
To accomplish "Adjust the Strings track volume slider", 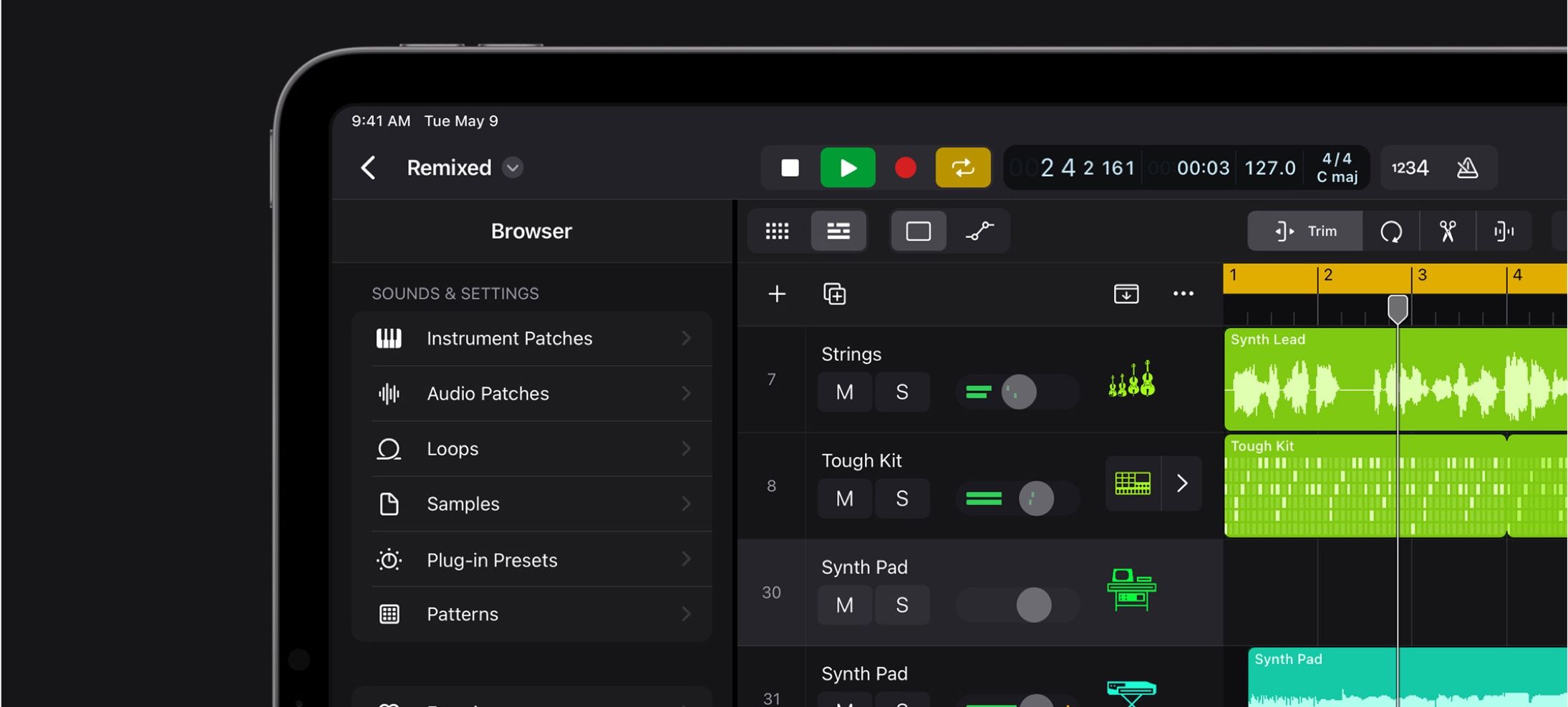I will 1017,392.
